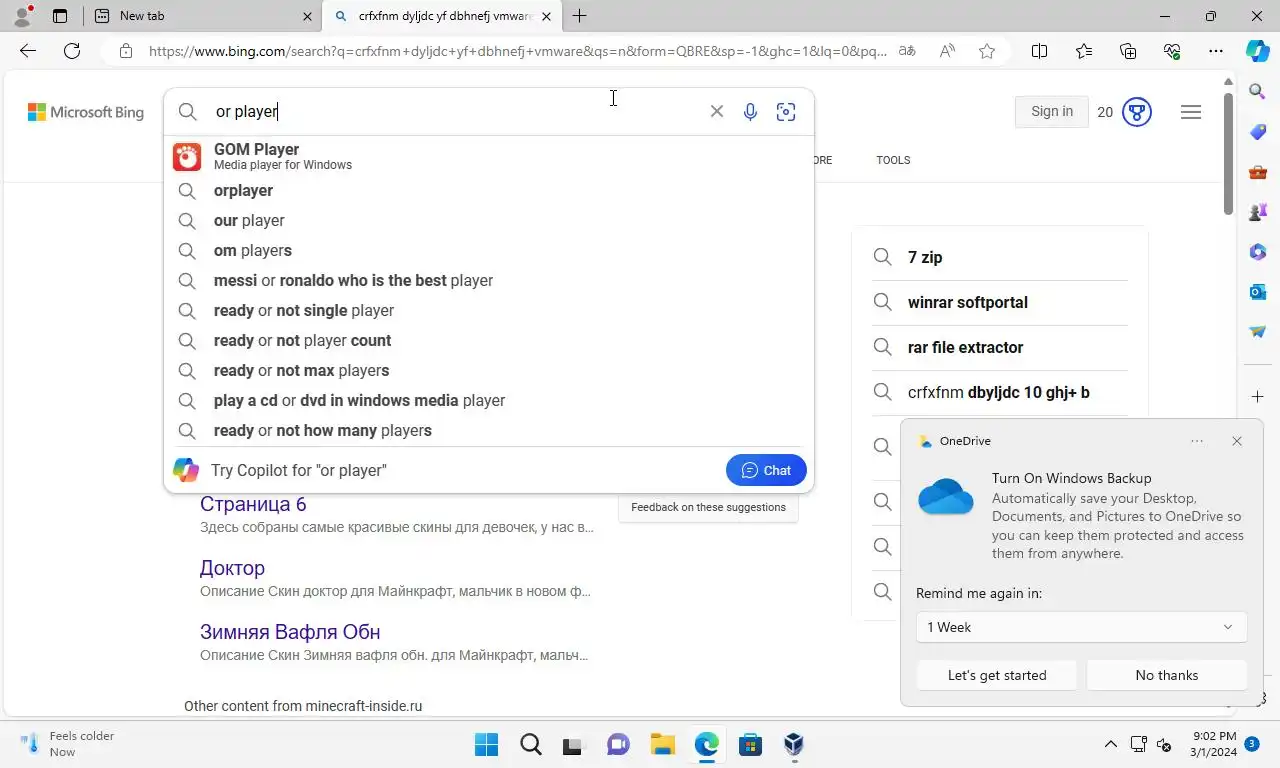Image resolution: width=1280 pixels, height=768 pixels.
Task: Select GOM Player suggestion
Action: 488,156
